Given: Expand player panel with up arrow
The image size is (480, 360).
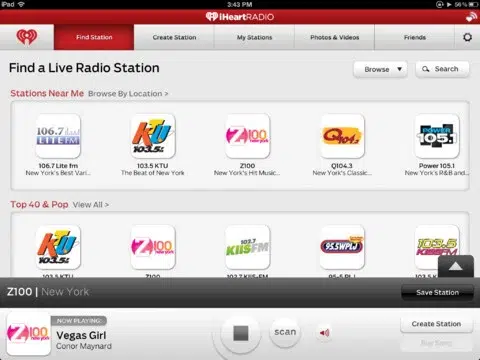Looking at the screenshot, I should (x=456, y=266).
